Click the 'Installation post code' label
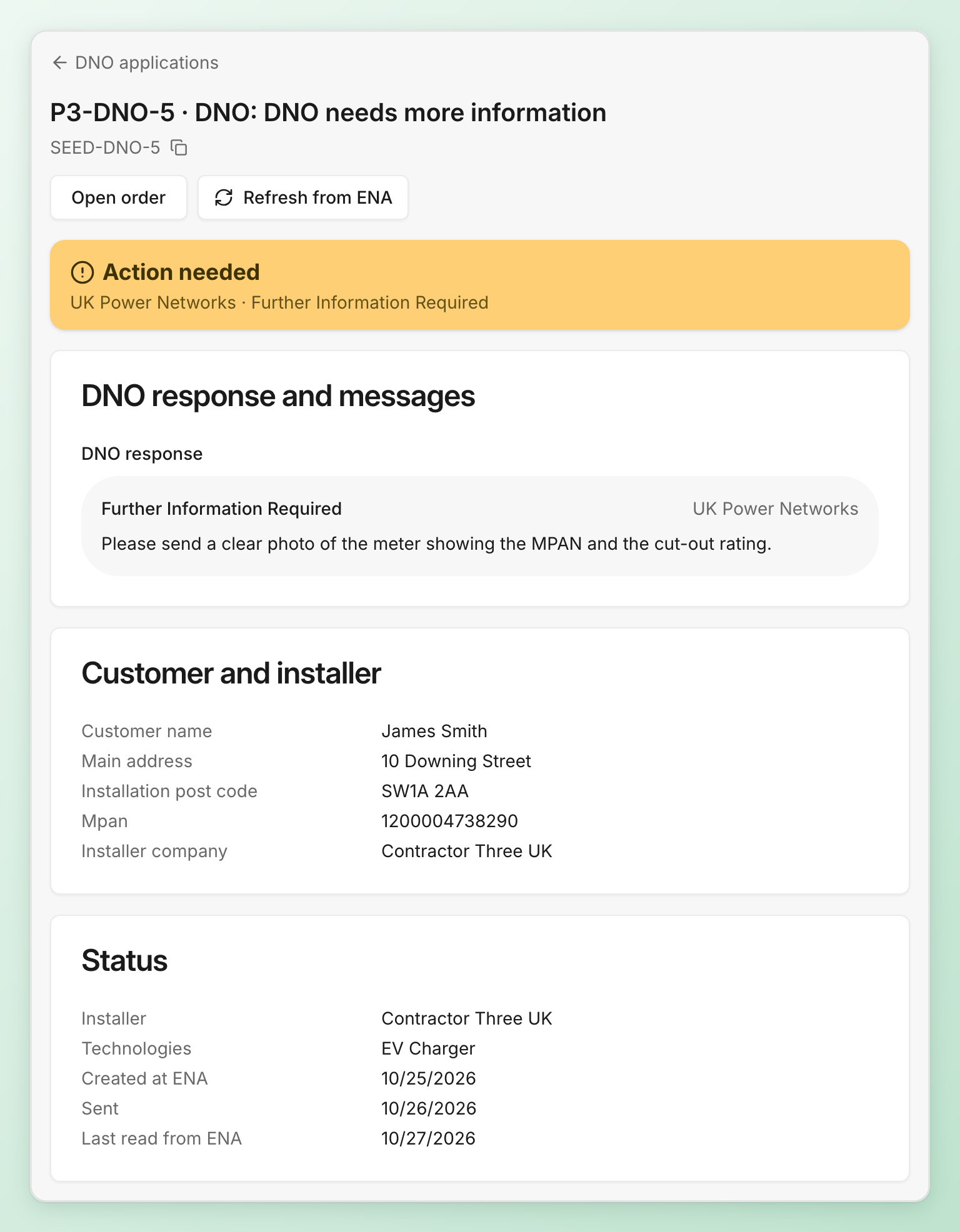This screenshot has height=1232, width=960. click(x=169, y=791)
